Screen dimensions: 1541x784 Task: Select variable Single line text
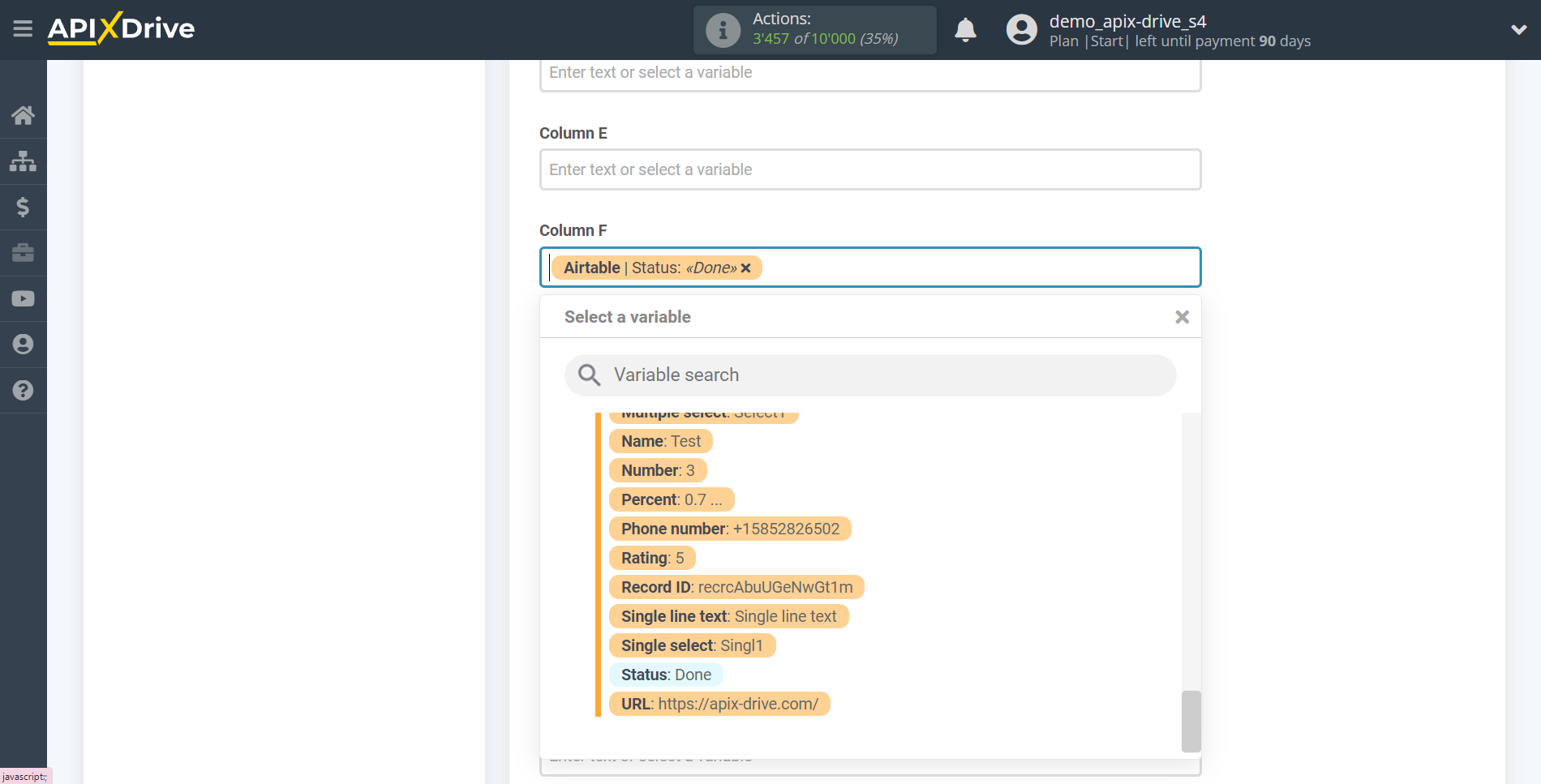pyautogui.click(x=728, y=616)
